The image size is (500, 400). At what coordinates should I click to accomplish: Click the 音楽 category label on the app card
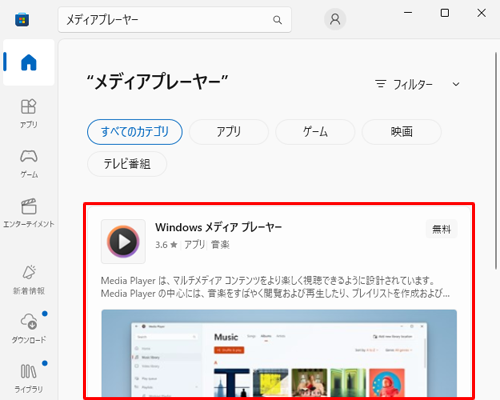pos(220,245)
